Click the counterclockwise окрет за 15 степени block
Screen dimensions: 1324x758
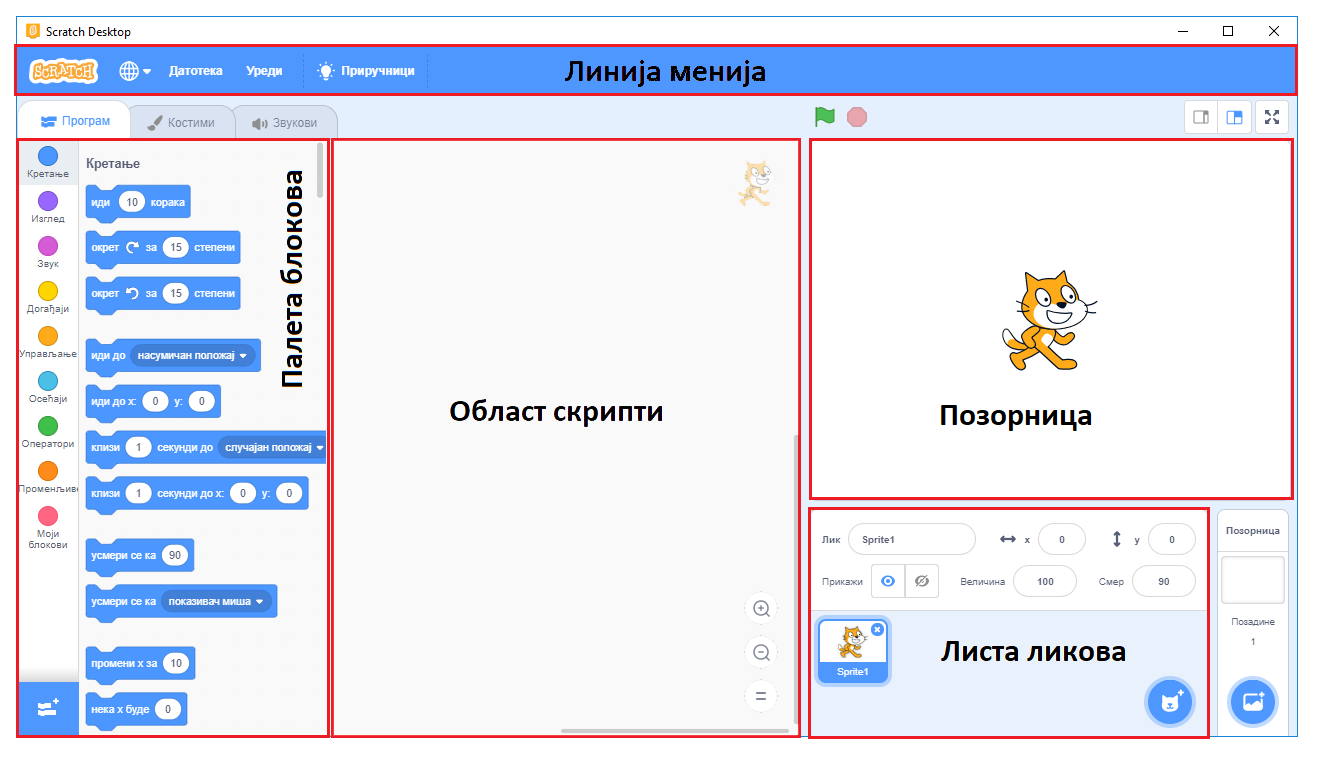tap(163, 294)
